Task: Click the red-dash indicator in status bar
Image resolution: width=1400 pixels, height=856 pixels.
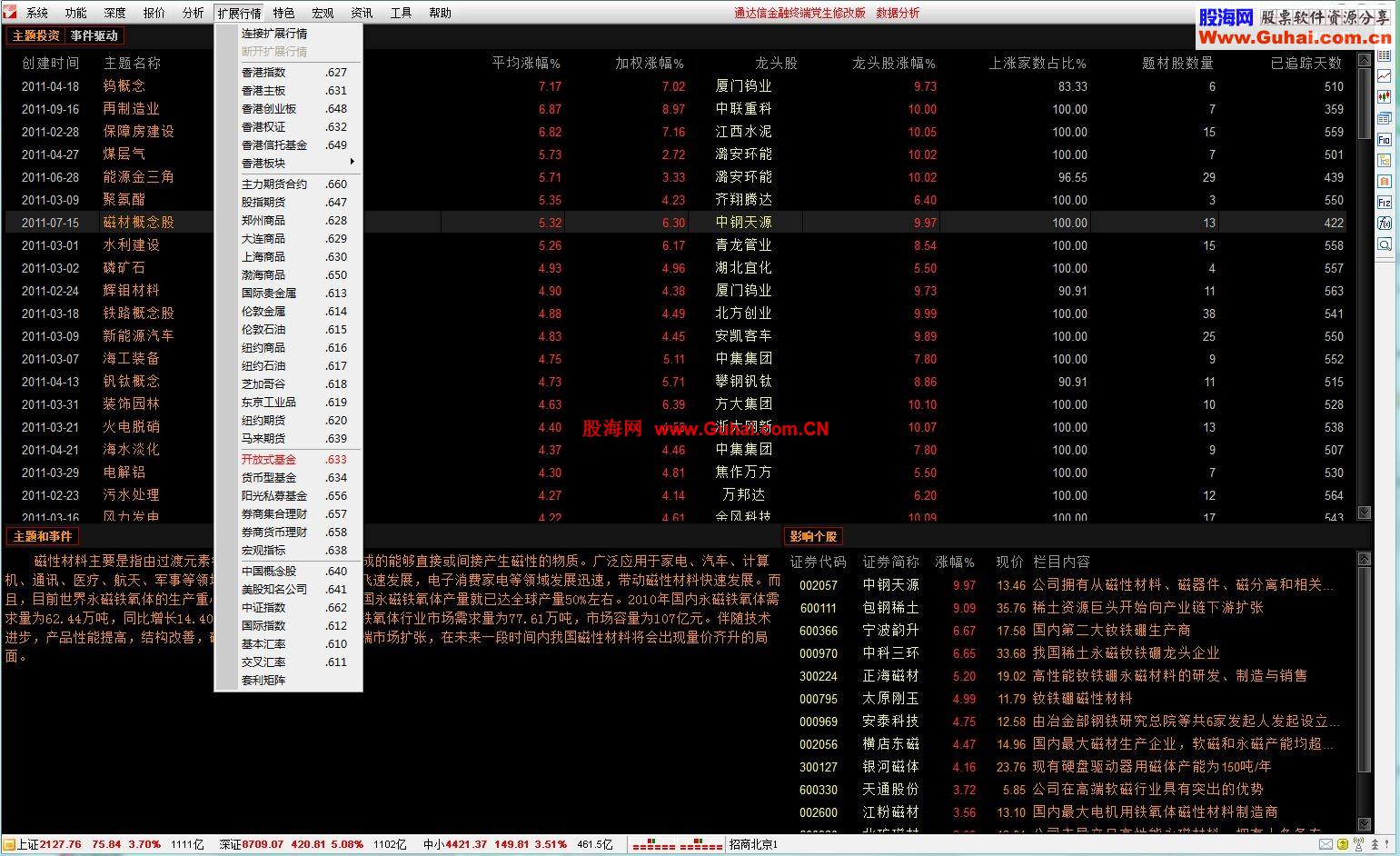Action: [x=677, y=845]
